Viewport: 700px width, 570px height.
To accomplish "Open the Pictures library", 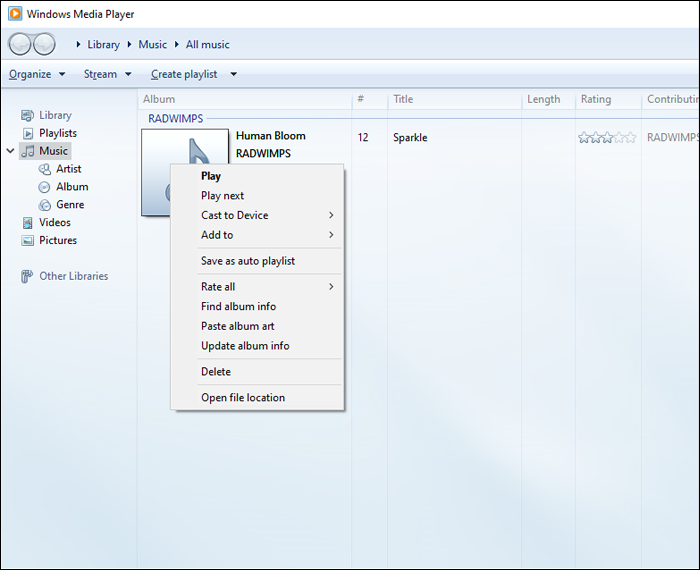I will click(58, 240).
